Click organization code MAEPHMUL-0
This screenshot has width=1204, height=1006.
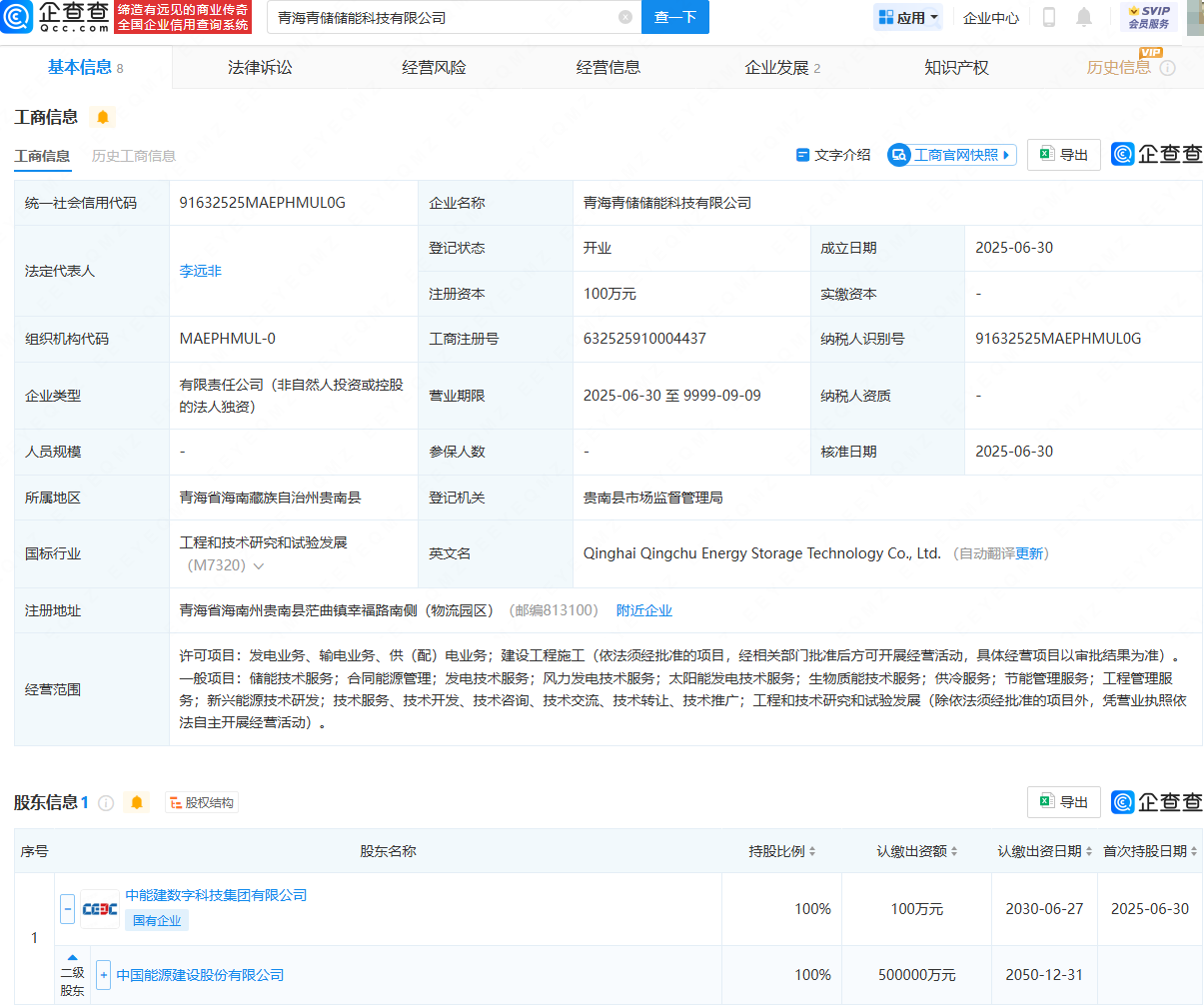pyautogui.click(x=228, y=339)
